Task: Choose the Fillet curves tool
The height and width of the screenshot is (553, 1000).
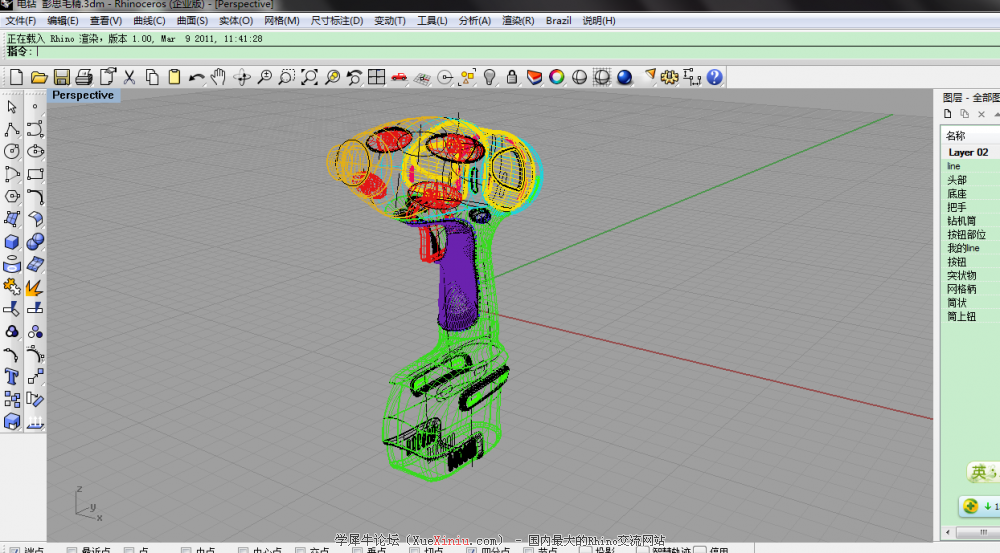Action: (x=35, y=196)
